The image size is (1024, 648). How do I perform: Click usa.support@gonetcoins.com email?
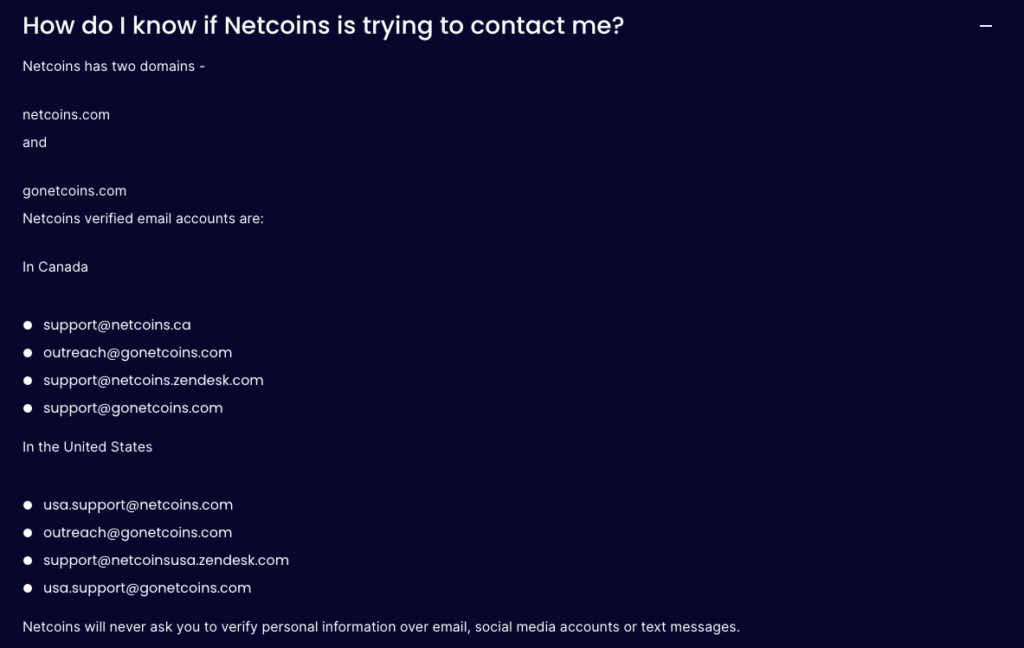pos(147,588)
